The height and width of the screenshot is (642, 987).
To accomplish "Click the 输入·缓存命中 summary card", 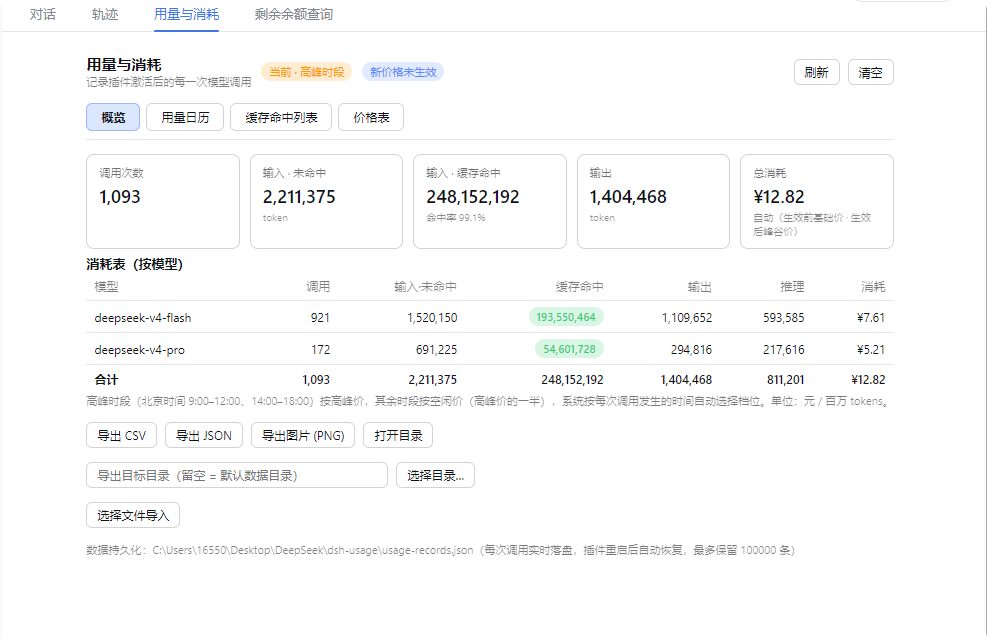I will click(x=490, y=201).
